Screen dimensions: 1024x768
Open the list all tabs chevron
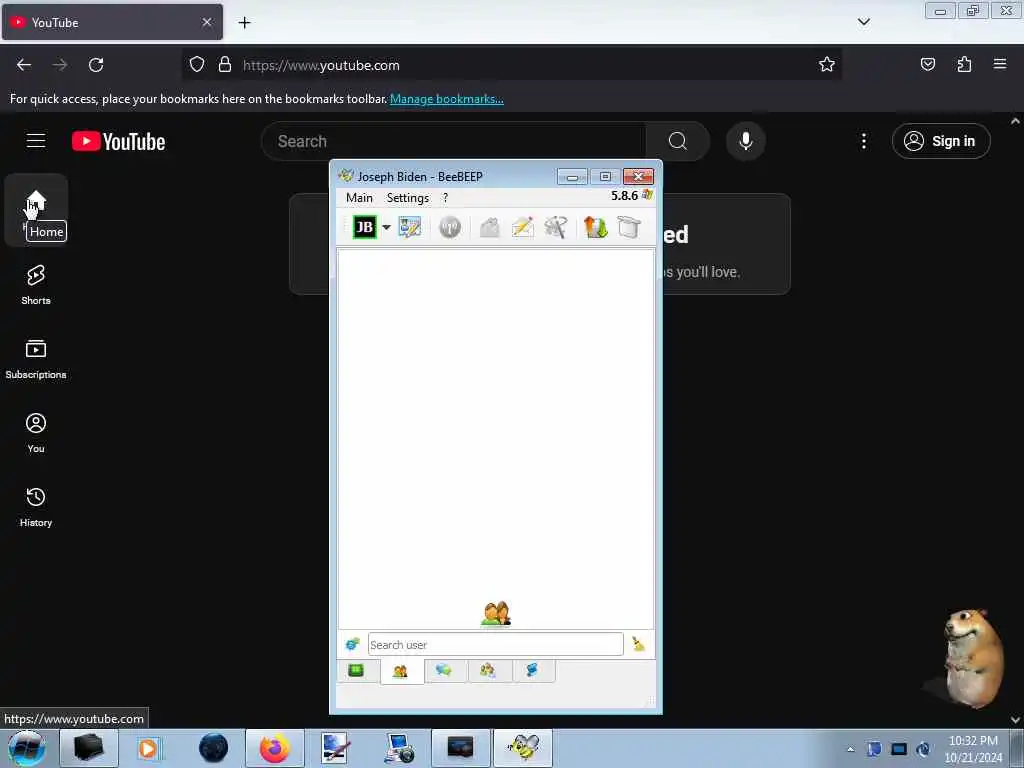863,22
